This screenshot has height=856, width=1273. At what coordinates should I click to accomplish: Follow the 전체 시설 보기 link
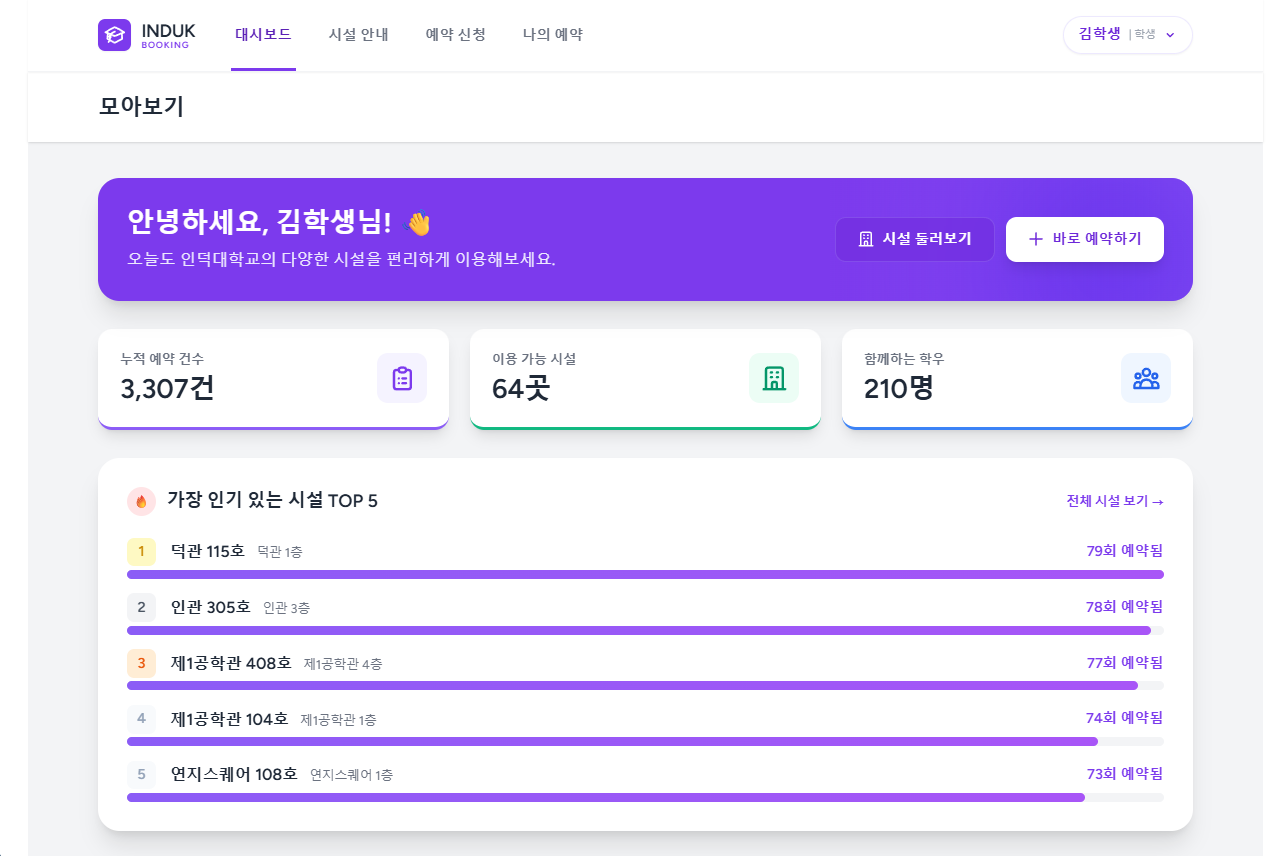point(1114,501)
